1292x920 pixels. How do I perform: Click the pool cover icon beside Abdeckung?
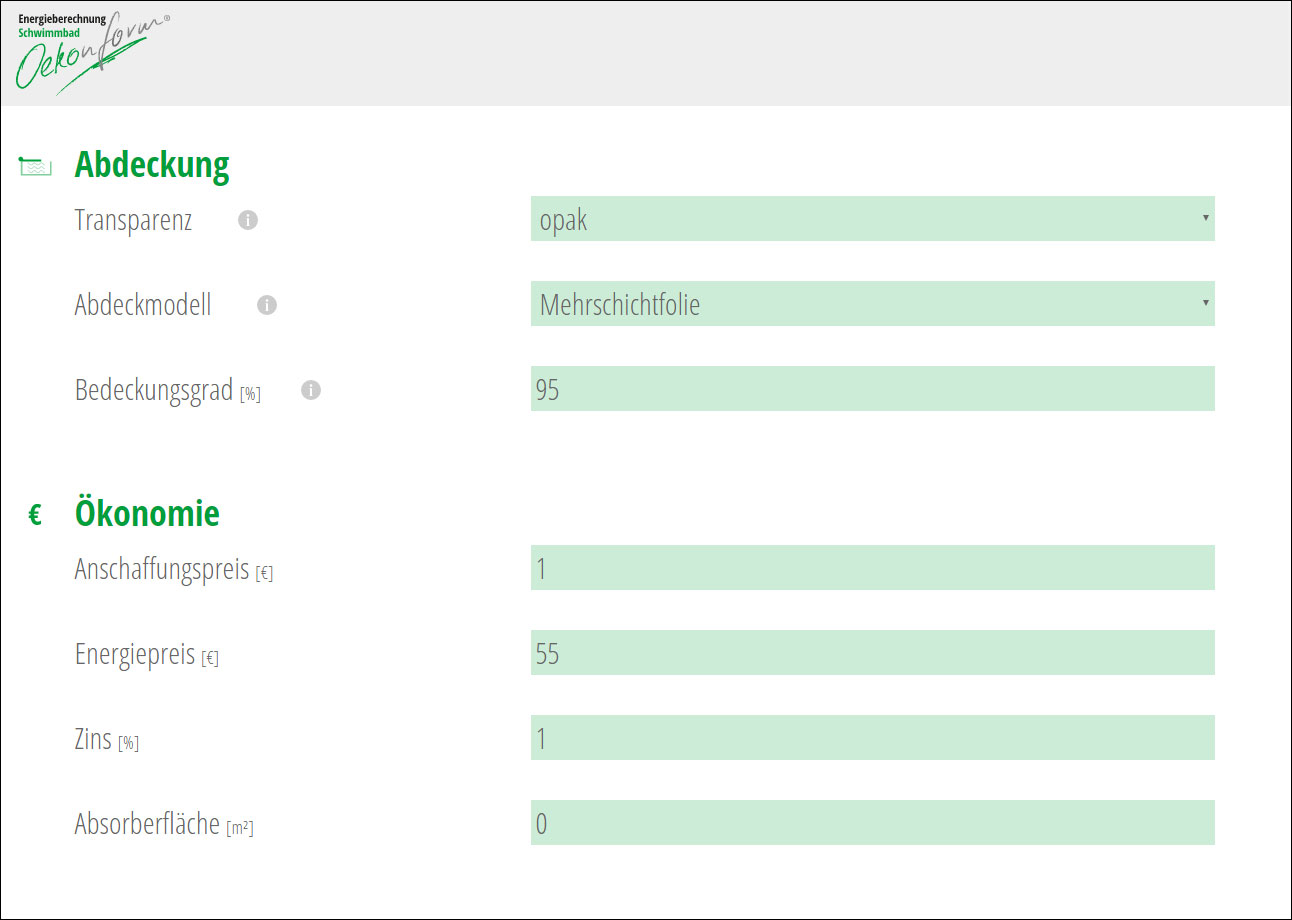pos(36,166)
